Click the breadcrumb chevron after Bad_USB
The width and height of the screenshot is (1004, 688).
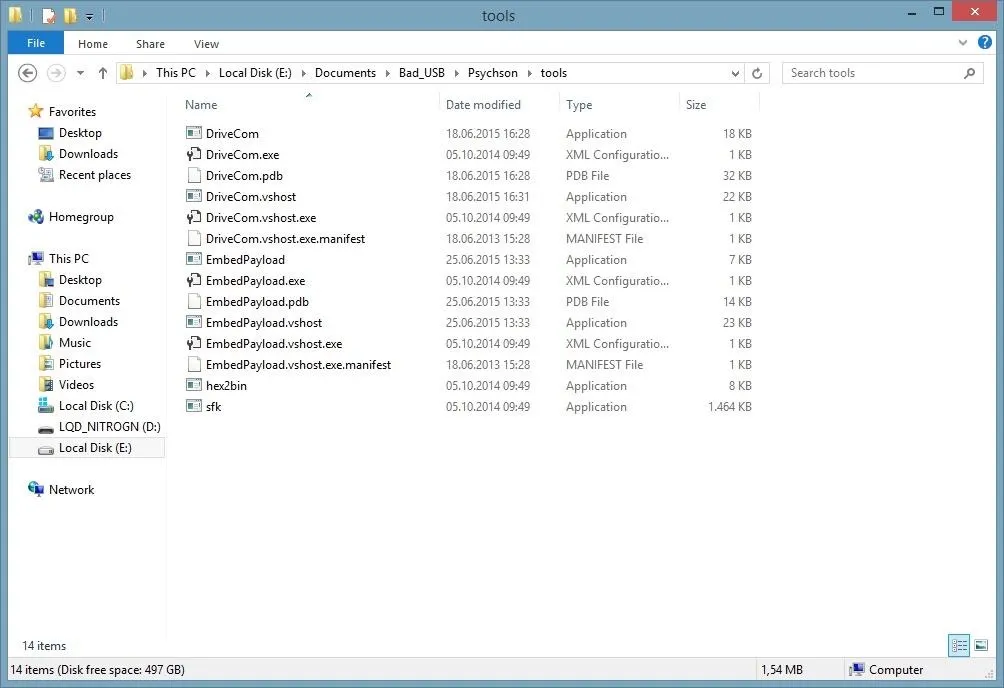pyautogui.click(x=457, y=73)
